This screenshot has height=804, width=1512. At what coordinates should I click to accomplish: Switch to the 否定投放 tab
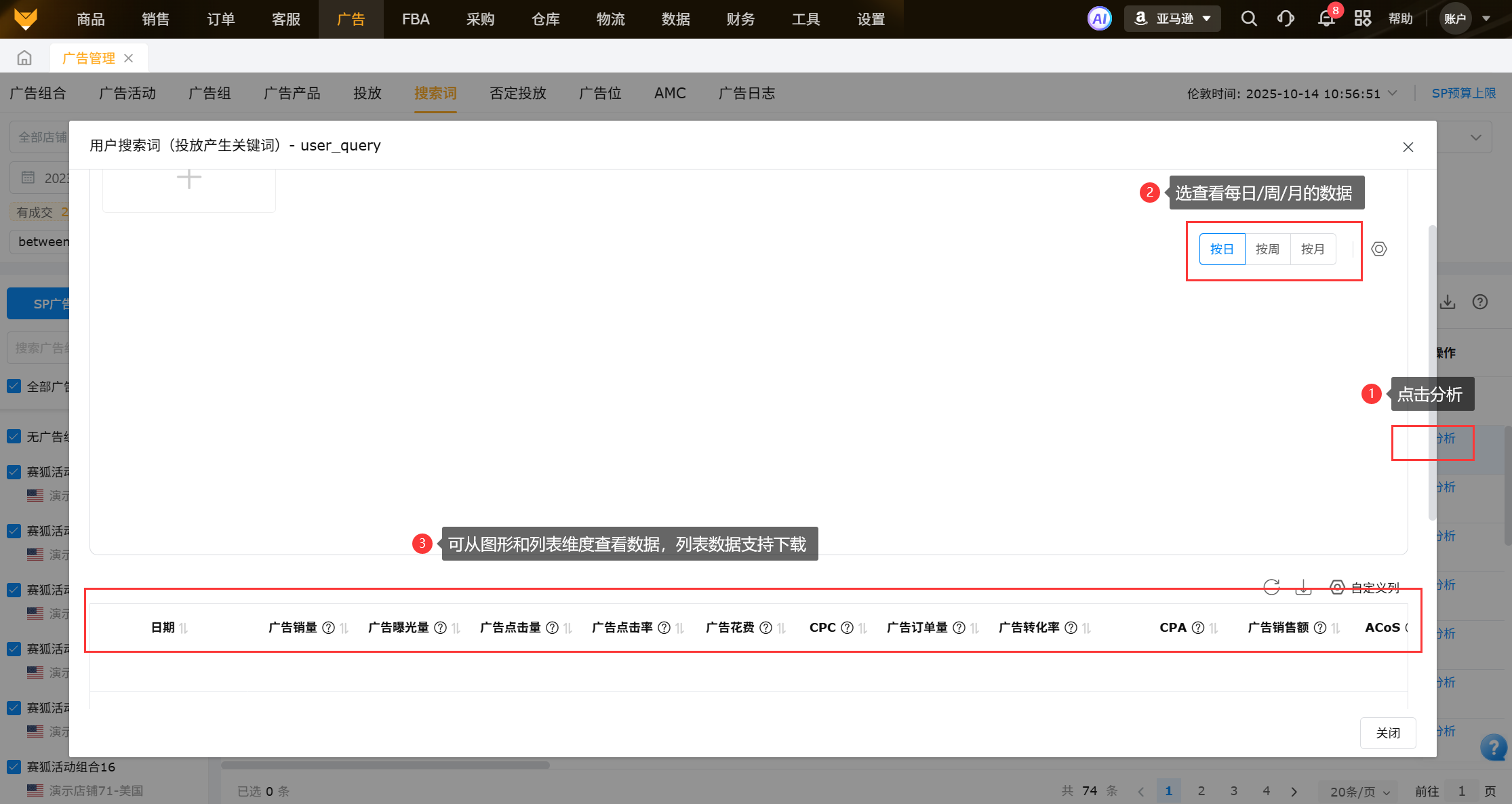click(518, 94)
